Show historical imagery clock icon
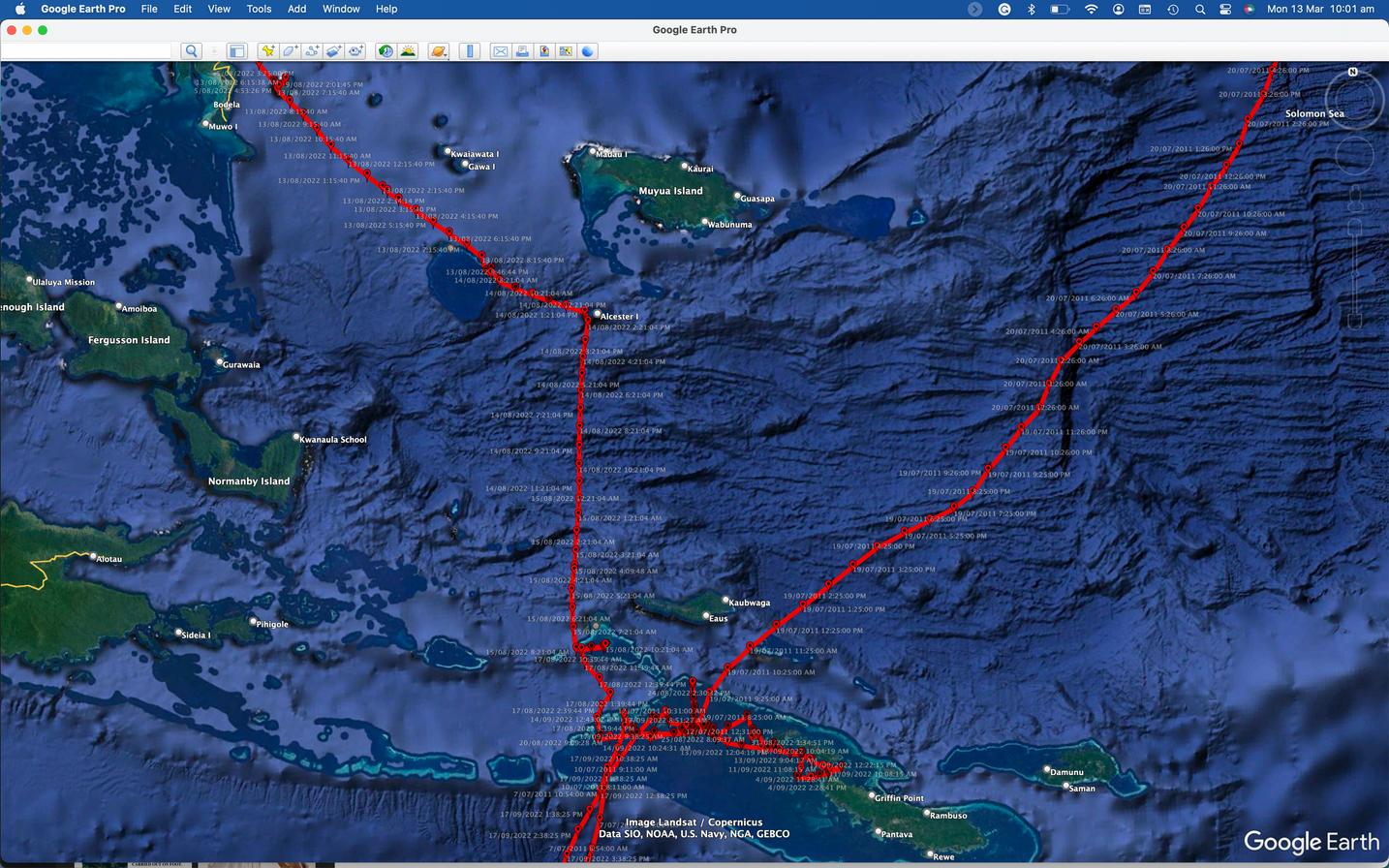Image resolution: width=1389 pixels, height=868 pixels. pos(386,51)
